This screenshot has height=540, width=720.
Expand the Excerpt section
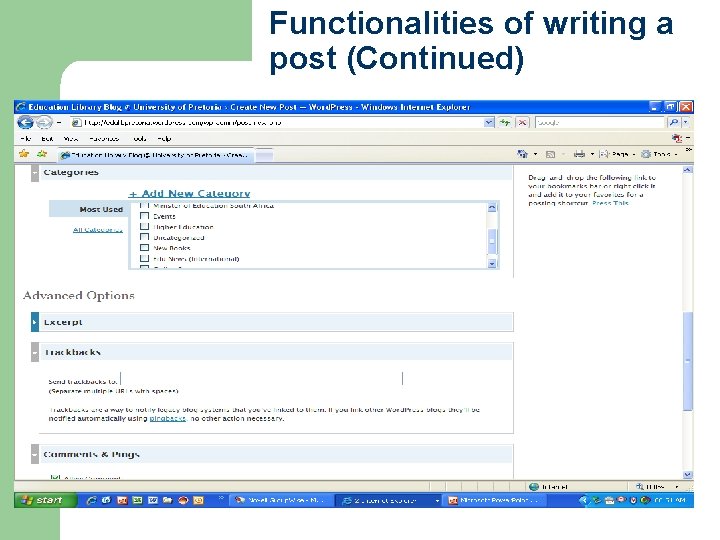point(35,322)
